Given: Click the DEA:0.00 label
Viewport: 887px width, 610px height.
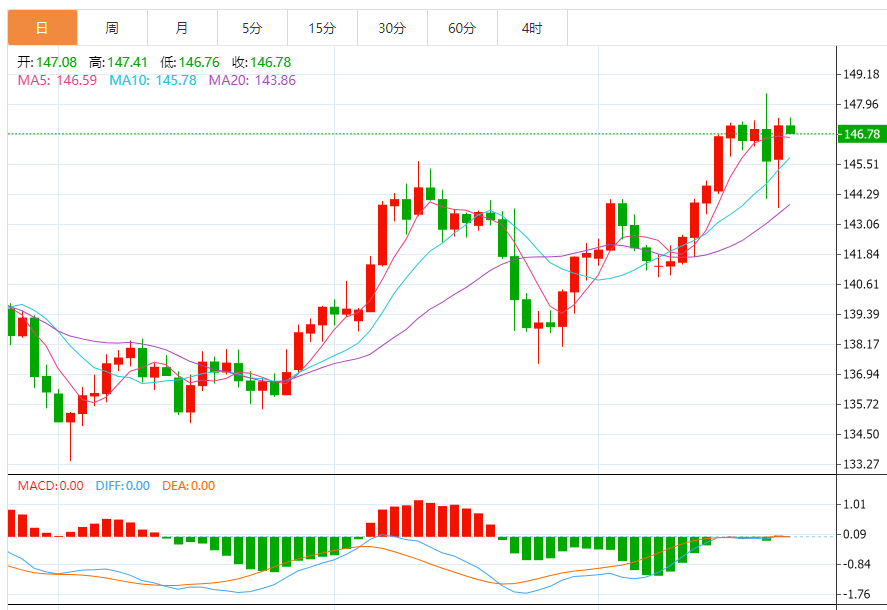Looking at the screenshot, I should 188,486.
